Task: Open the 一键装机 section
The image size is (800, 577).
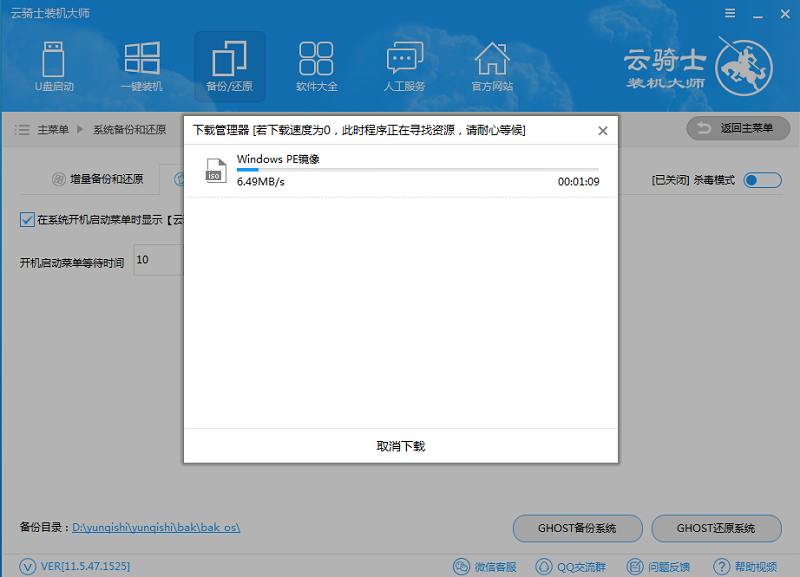Action: point(142,66)
